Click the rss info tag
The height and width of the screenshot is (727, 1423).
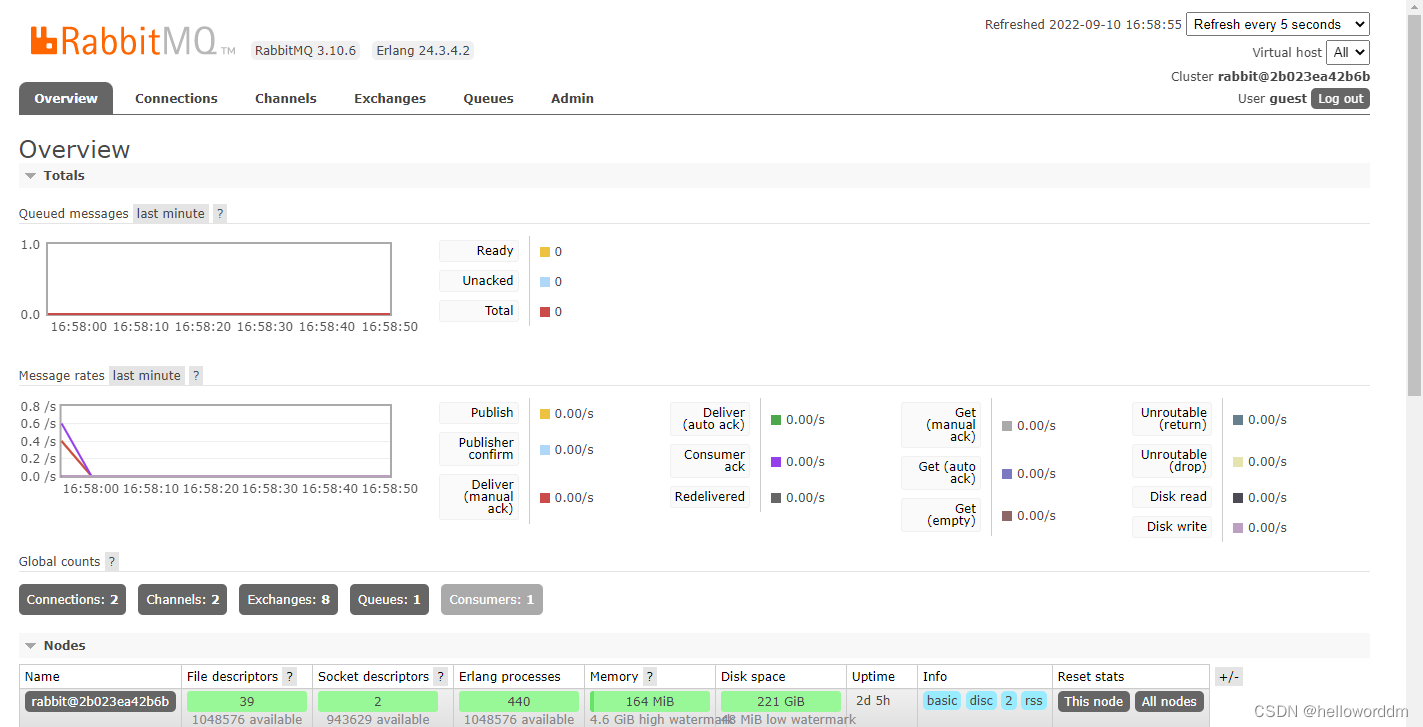[x=1033, y=701]
